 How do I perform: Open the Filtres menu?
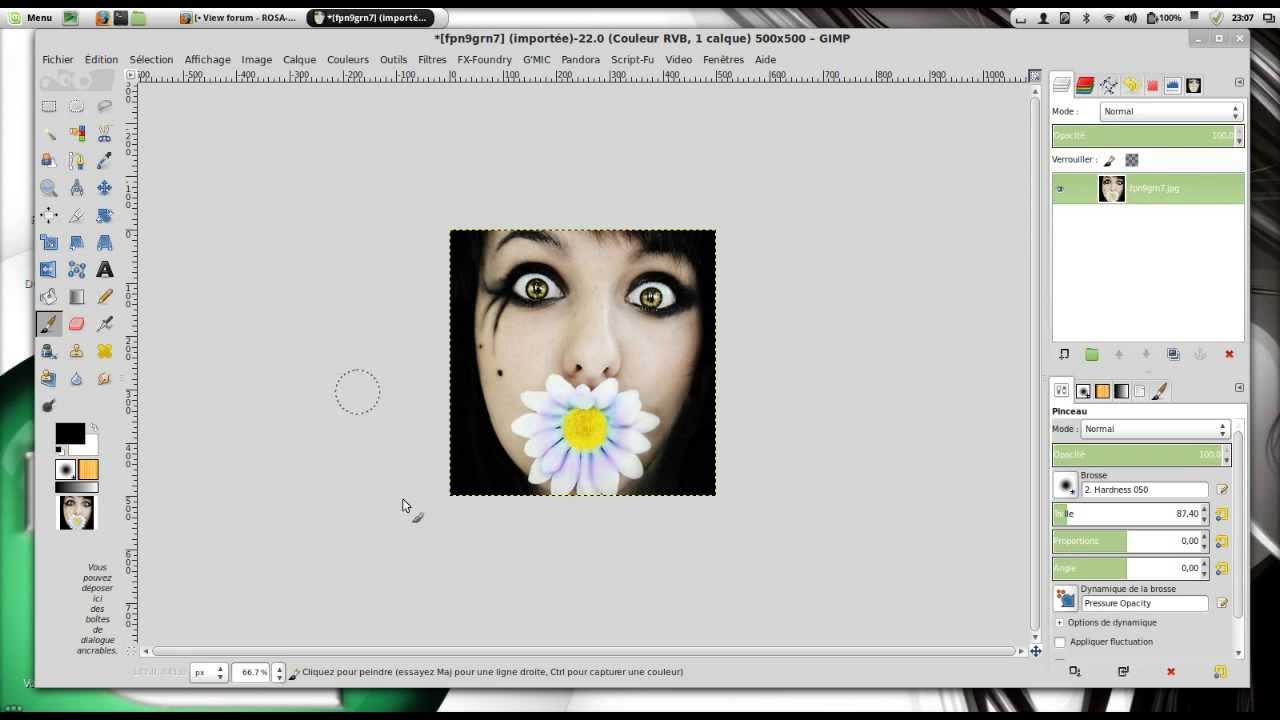[432, 59]
